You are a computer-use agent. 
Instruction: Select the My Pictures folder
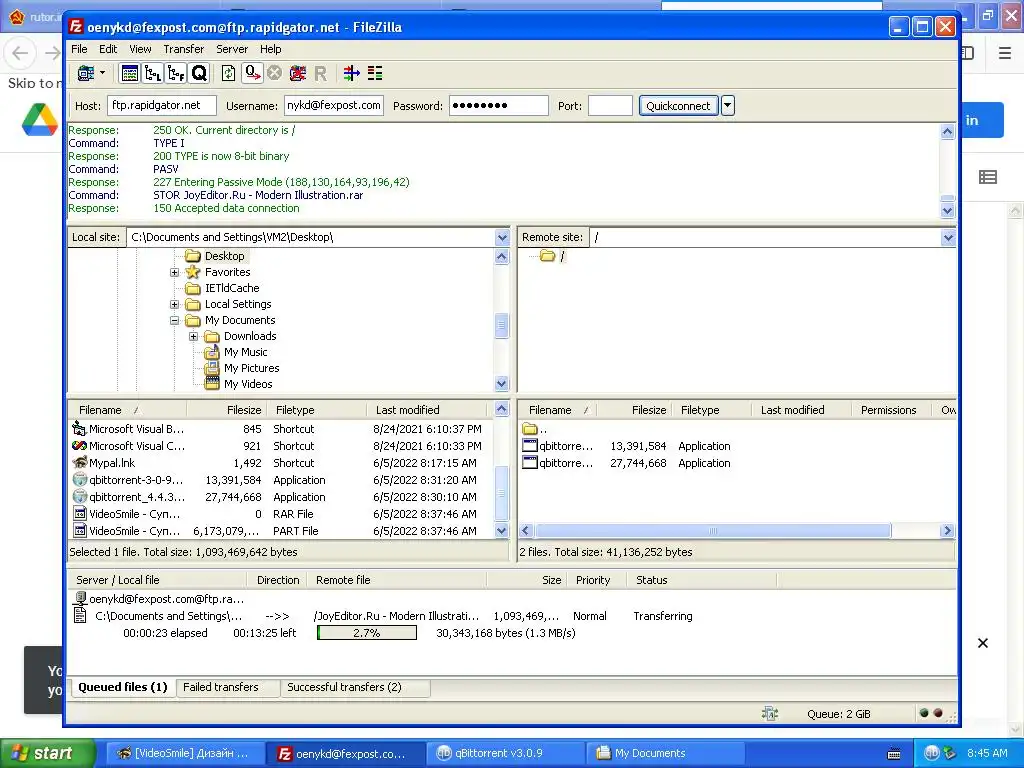[251, 368]
